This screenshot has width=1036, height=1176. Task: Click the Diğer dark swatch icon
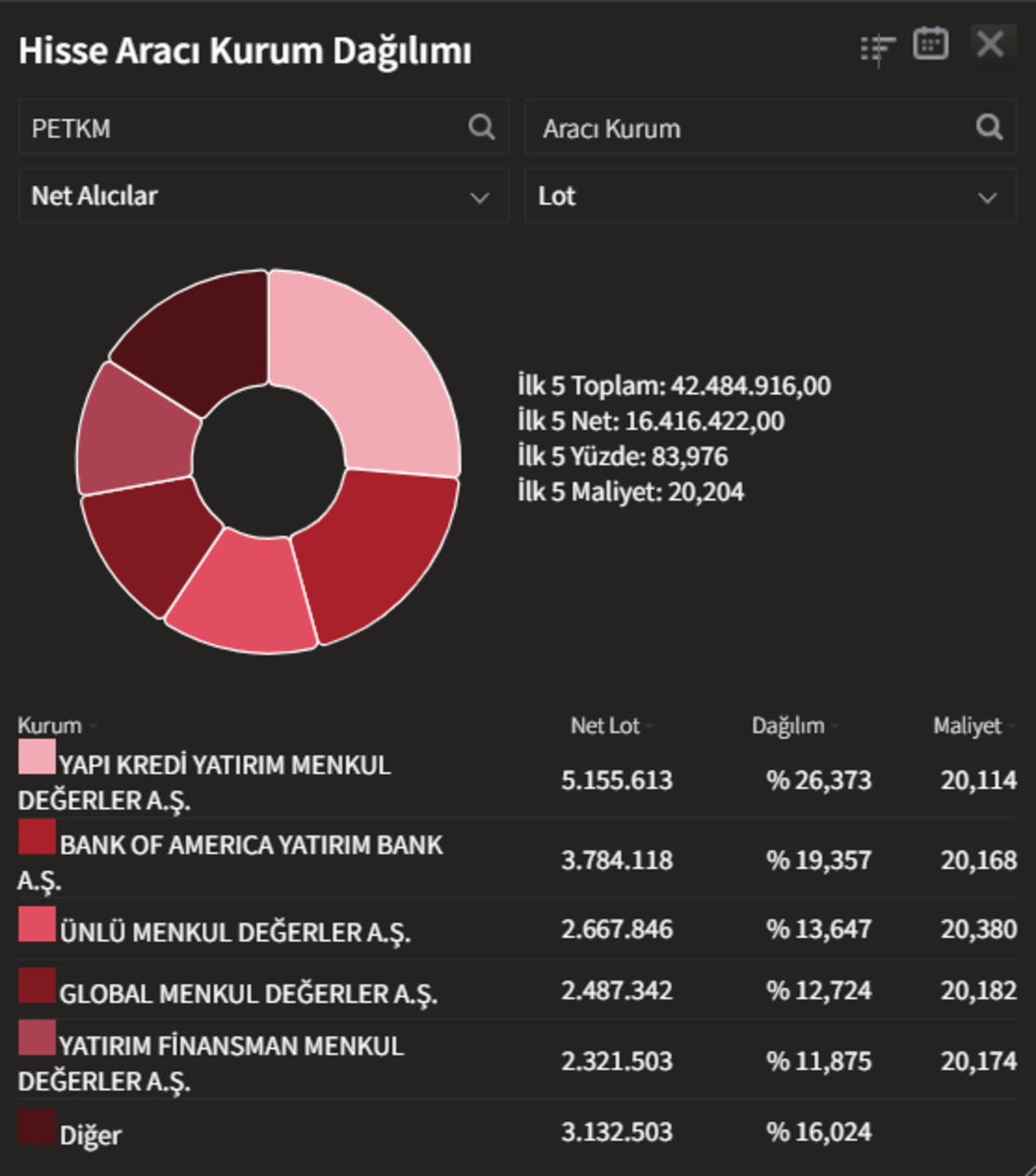click(x=36, y=1127)
